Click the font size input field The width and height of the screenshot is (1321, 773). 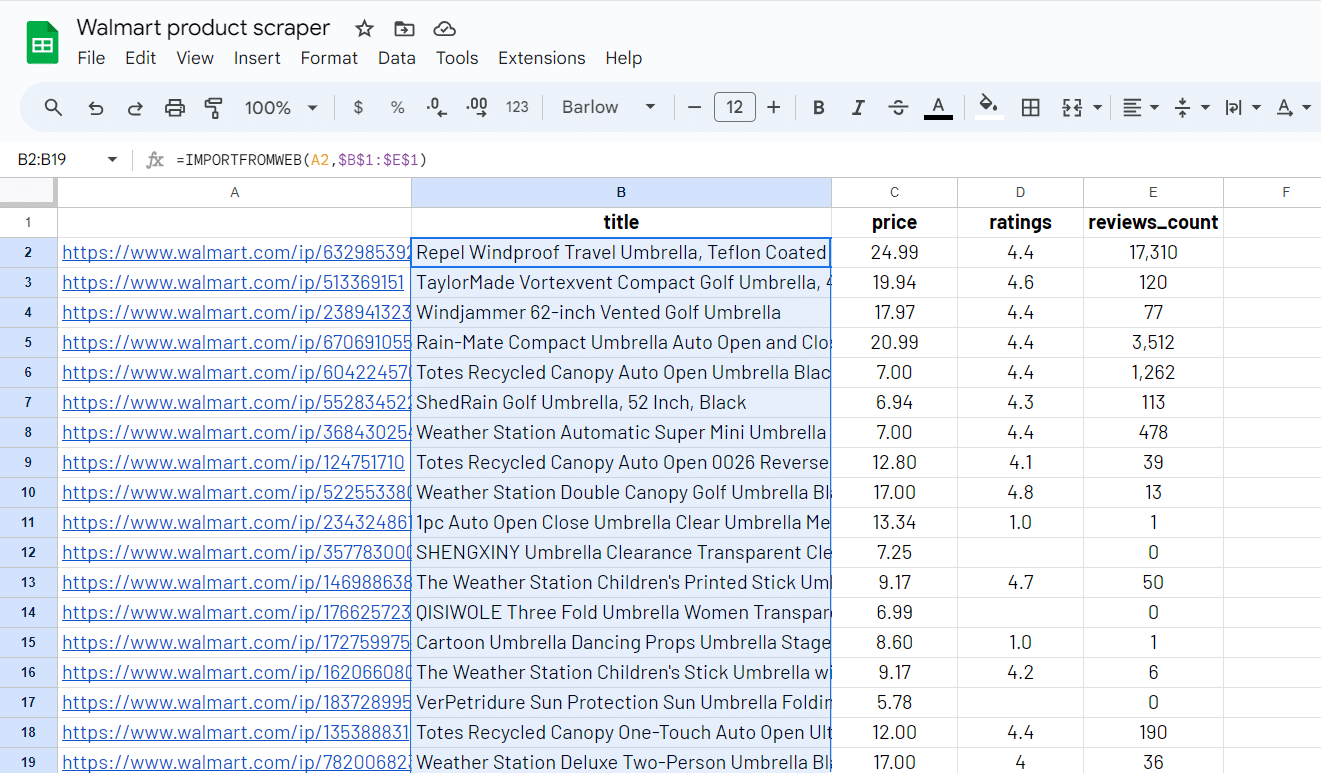click(734, 108)
